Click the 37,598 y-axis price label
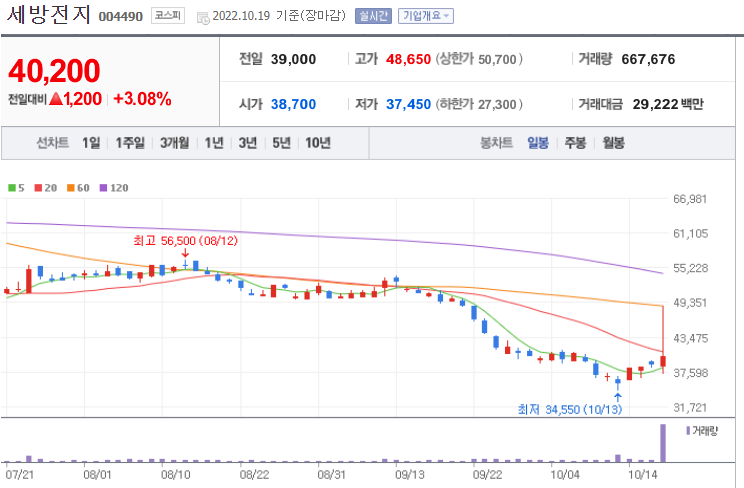Image resolution: width=744 pixels, height=488 pixels. 690,373
